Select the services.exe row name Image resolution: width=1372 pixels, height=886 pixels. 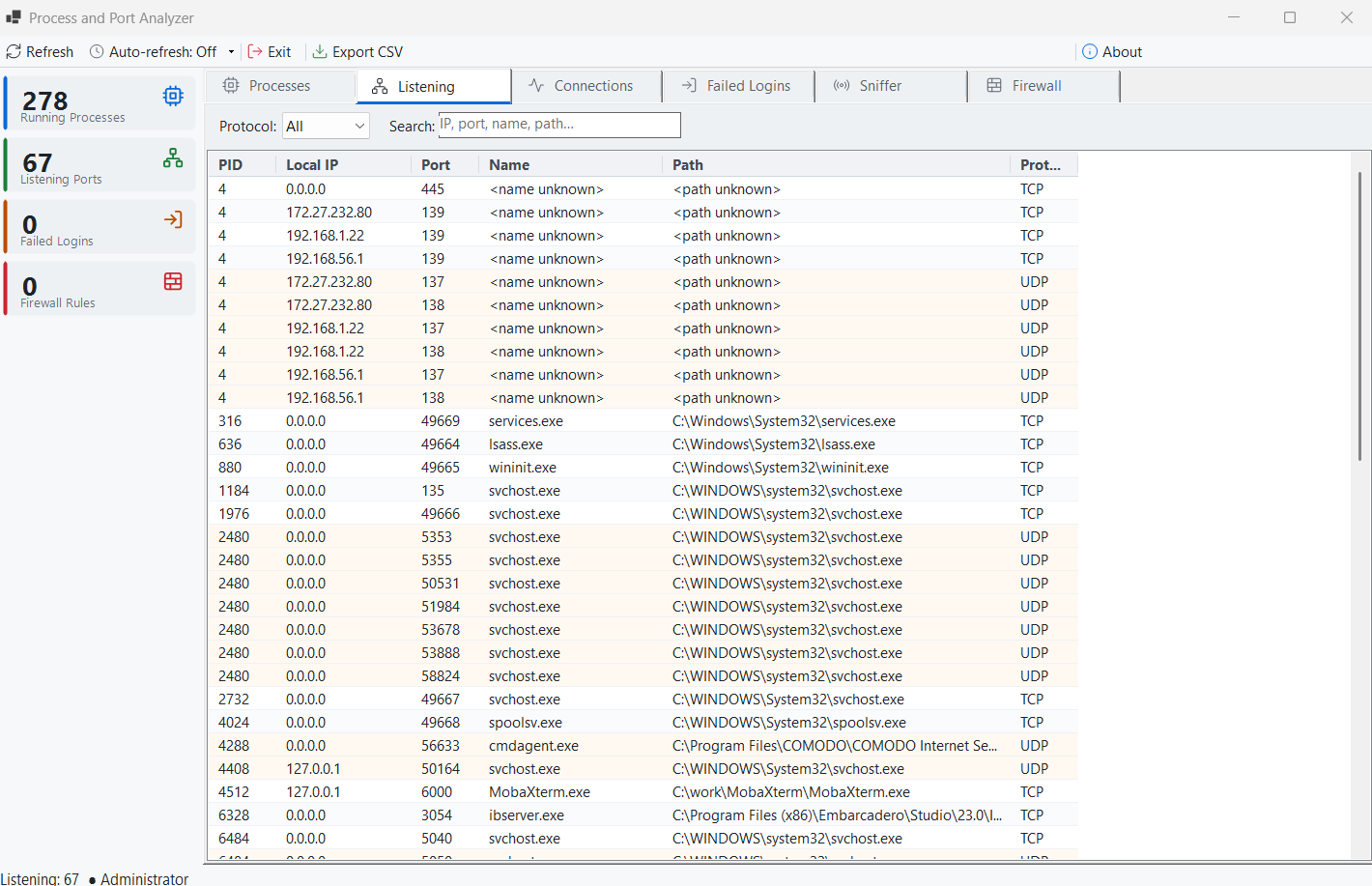[526, 421]
